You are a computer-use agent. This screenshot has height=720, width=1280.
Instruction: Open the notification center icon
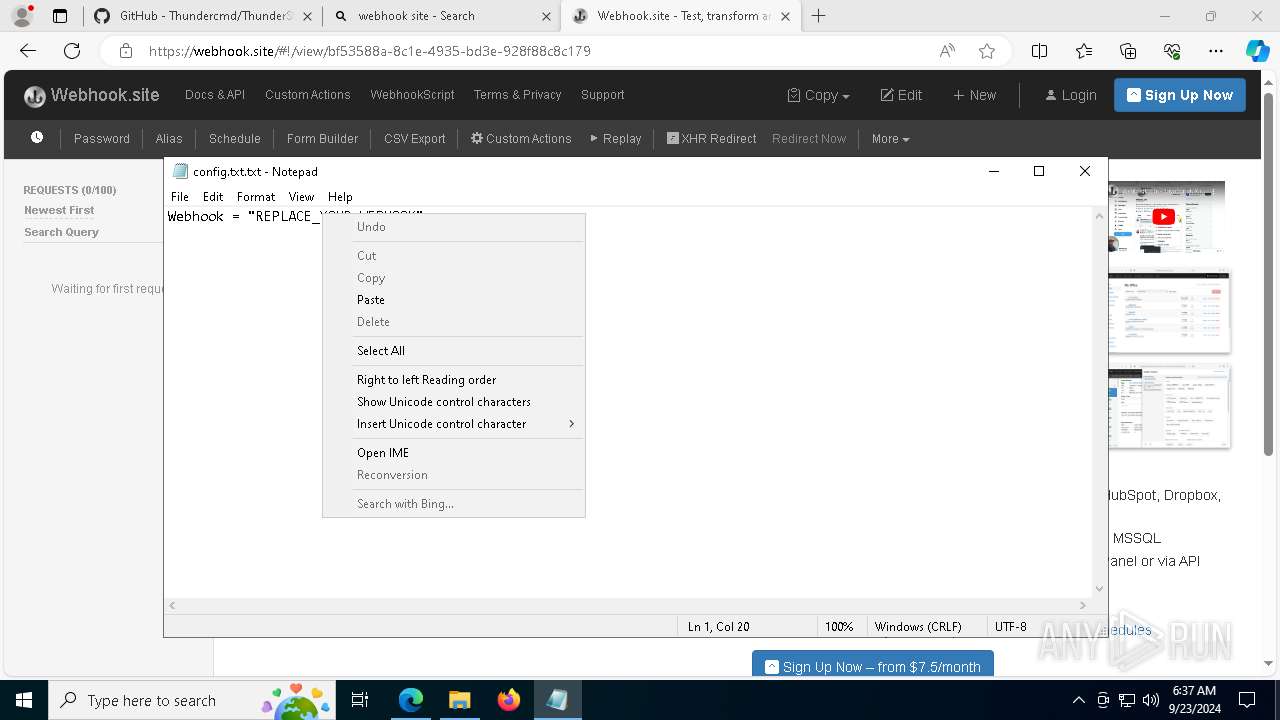coord(1247,700)
